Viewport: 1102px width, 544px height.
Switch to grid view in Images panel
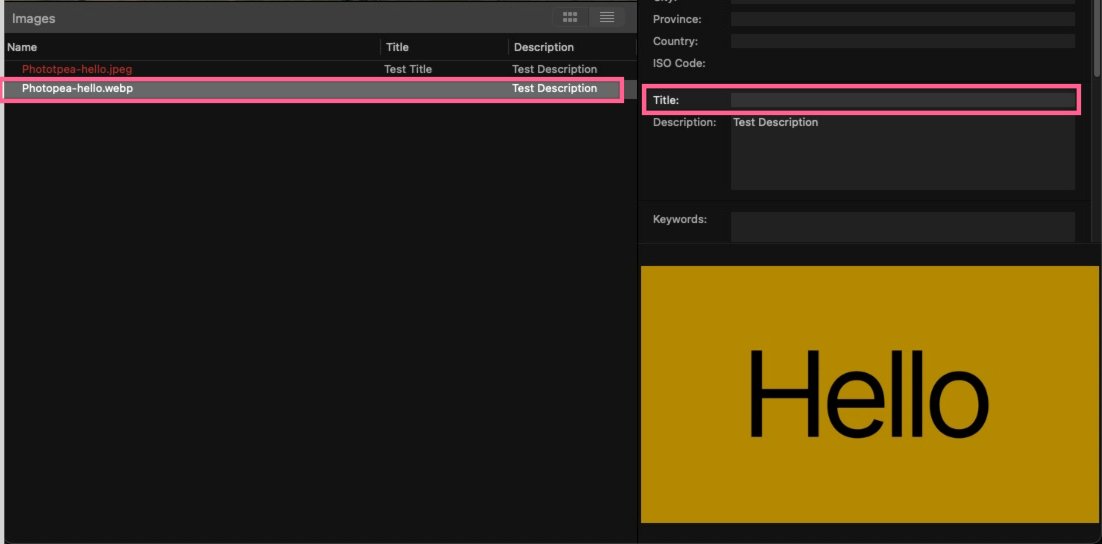(570, 18)
